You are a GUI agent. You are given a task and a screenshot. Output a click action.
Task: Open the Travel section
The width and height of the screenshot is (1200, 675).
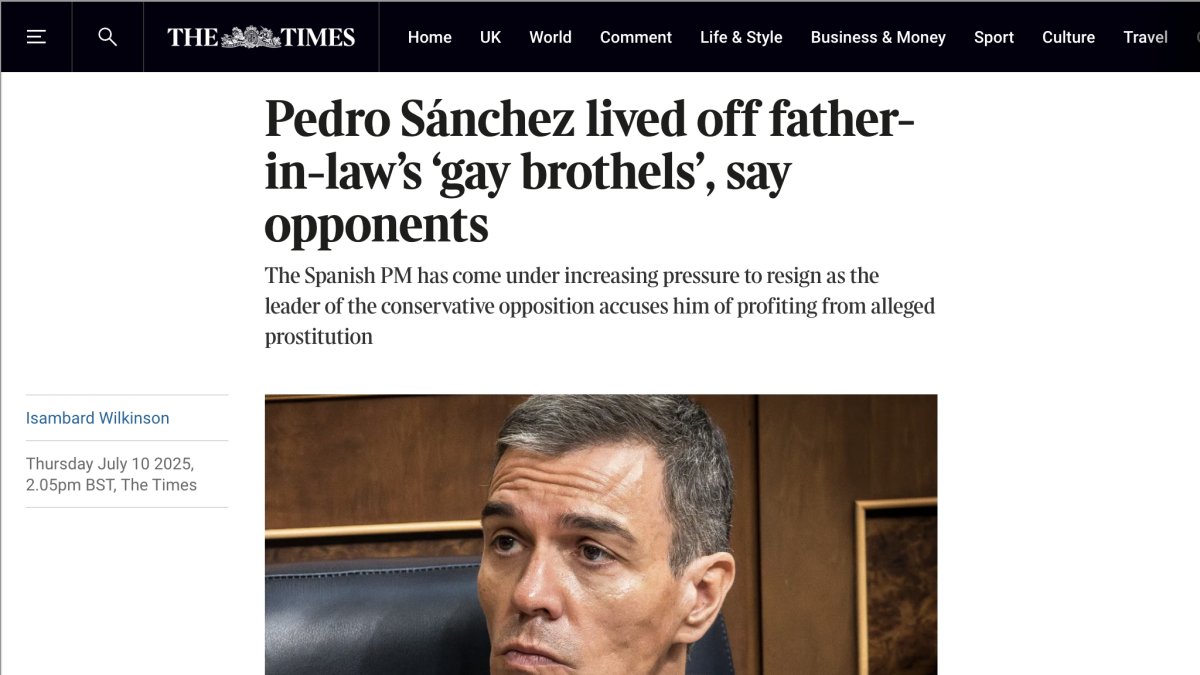coord(1145,37)
